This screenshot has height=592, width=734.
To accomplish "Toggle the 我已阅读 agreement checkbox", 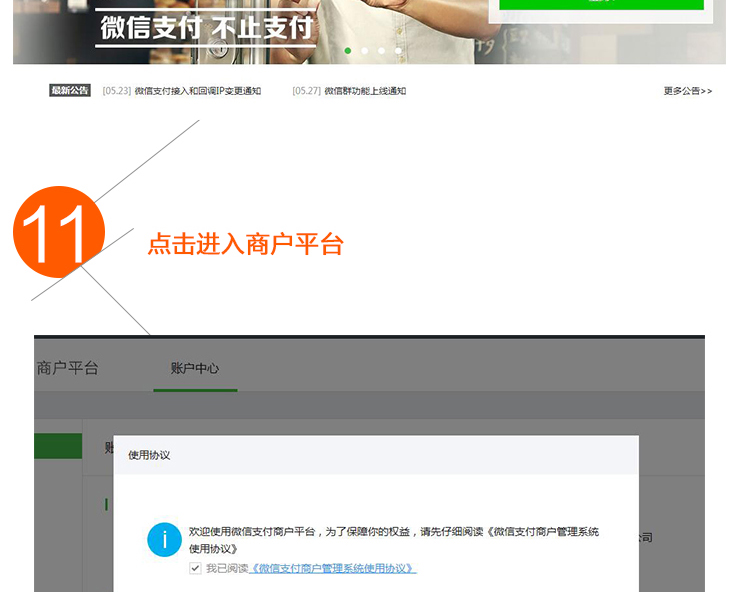I will pos(195,568).
